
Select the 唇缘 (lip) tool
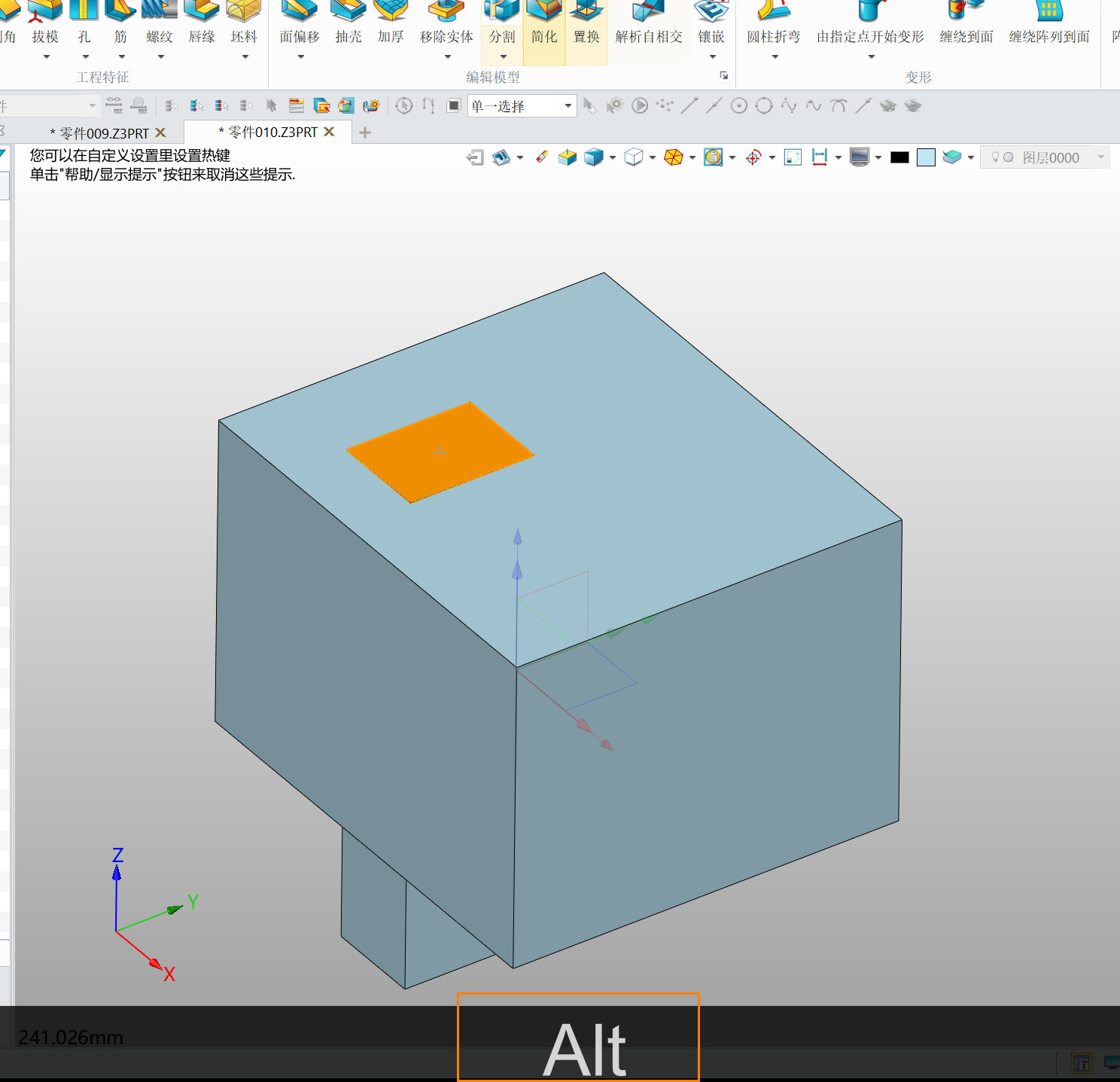(202, 23)
